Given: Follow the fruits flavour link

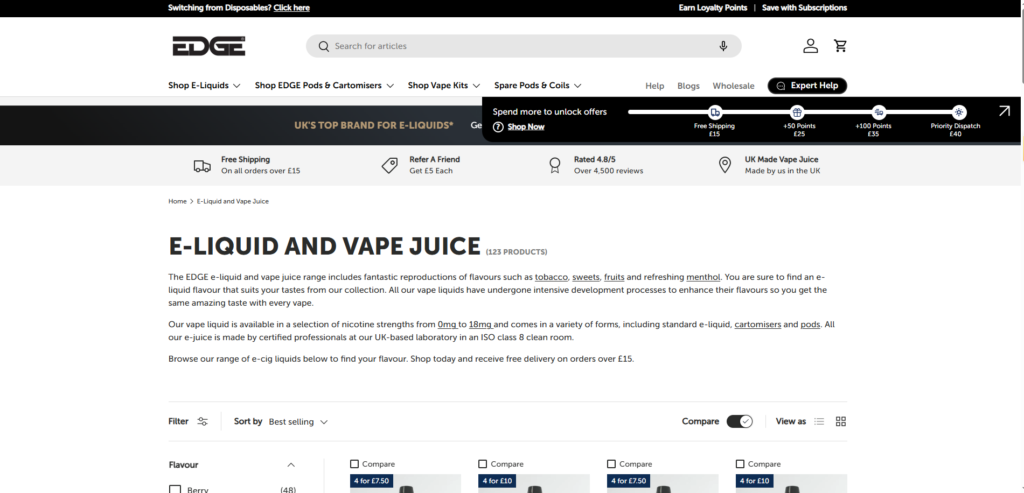Looking at the screenshot, I should click(614, 277).
